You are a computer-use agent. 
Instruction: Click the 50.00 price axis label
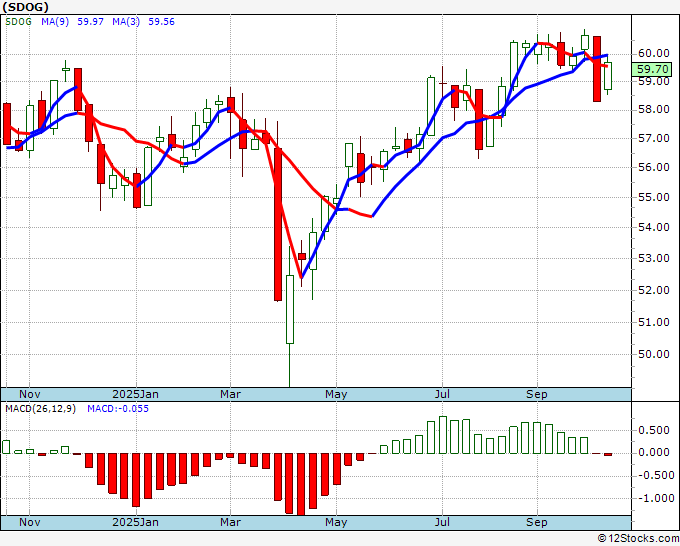[x=654, y=354]
